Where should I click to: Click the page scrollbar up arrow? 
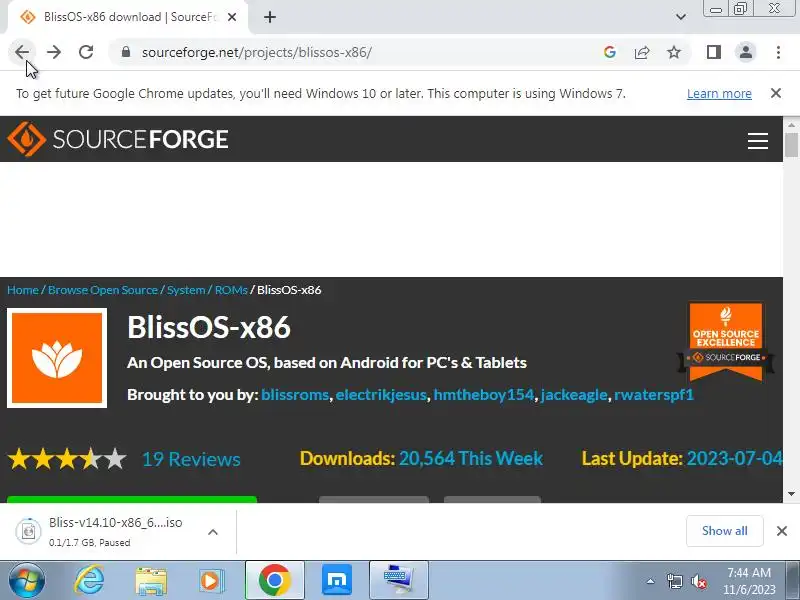pos(791,124)
